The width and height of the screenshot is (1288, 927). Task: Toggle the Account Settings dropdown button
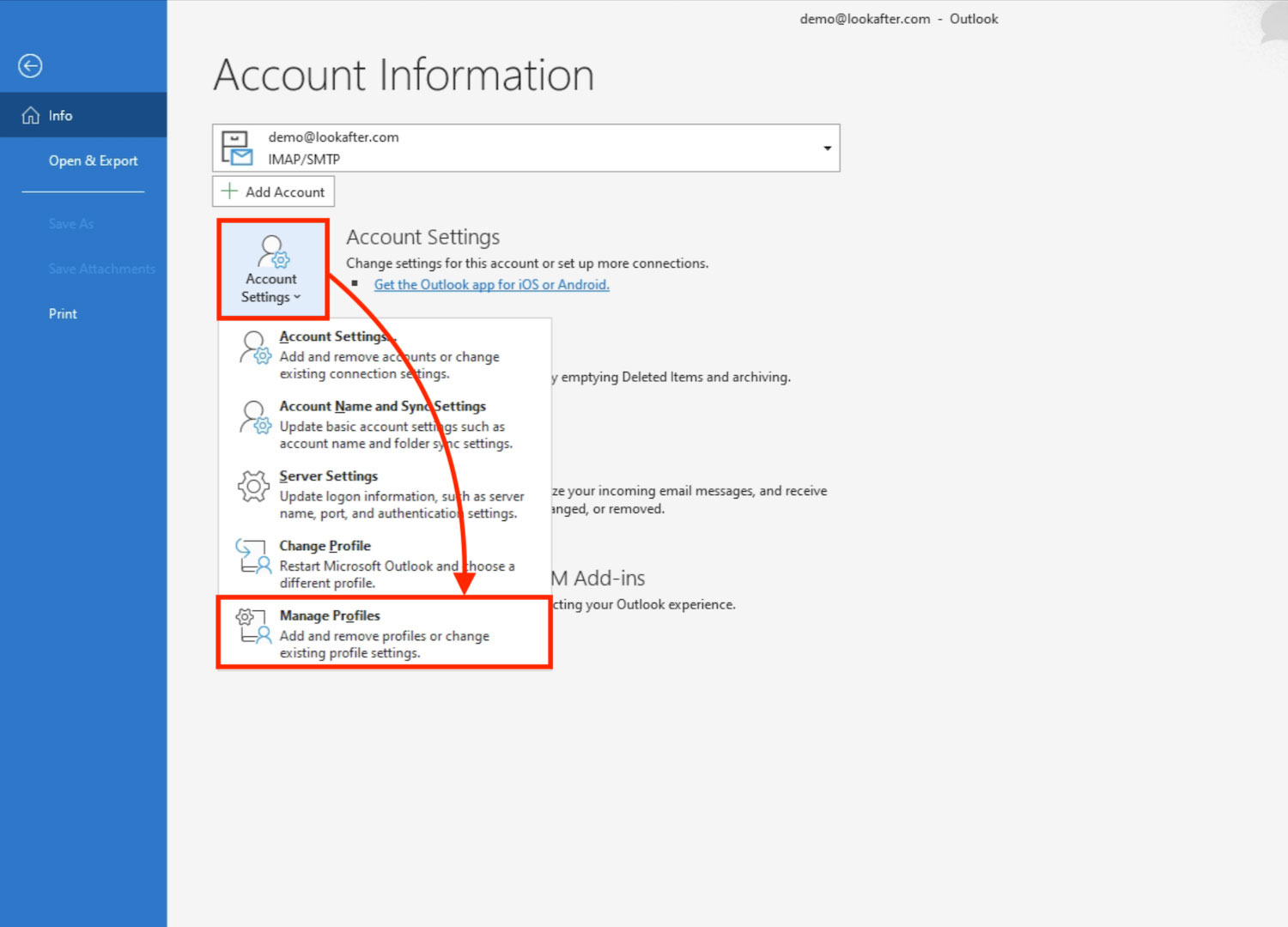[272, 270]
